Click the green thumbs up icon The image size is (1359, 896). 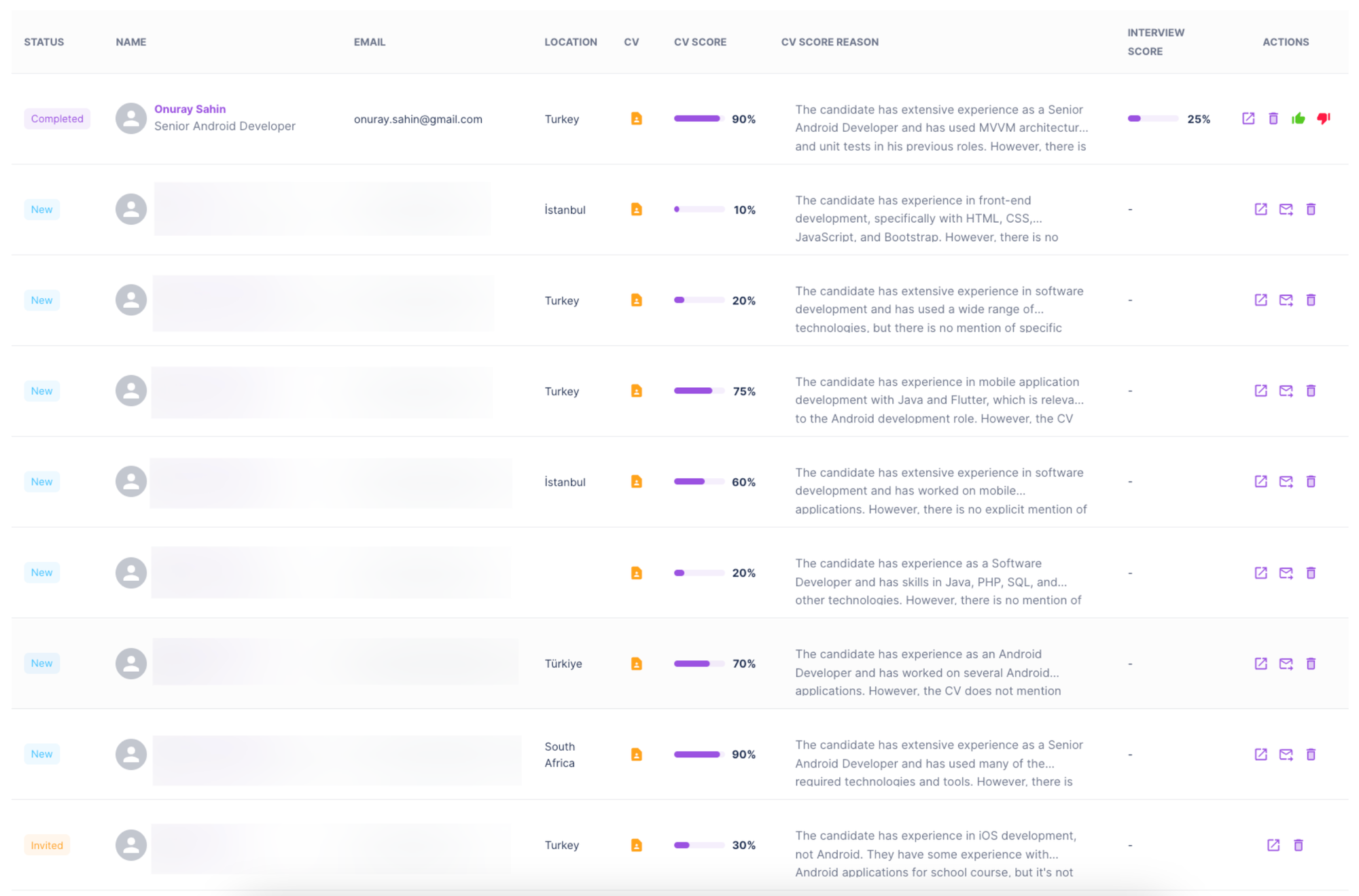[x=1298, y=119]
